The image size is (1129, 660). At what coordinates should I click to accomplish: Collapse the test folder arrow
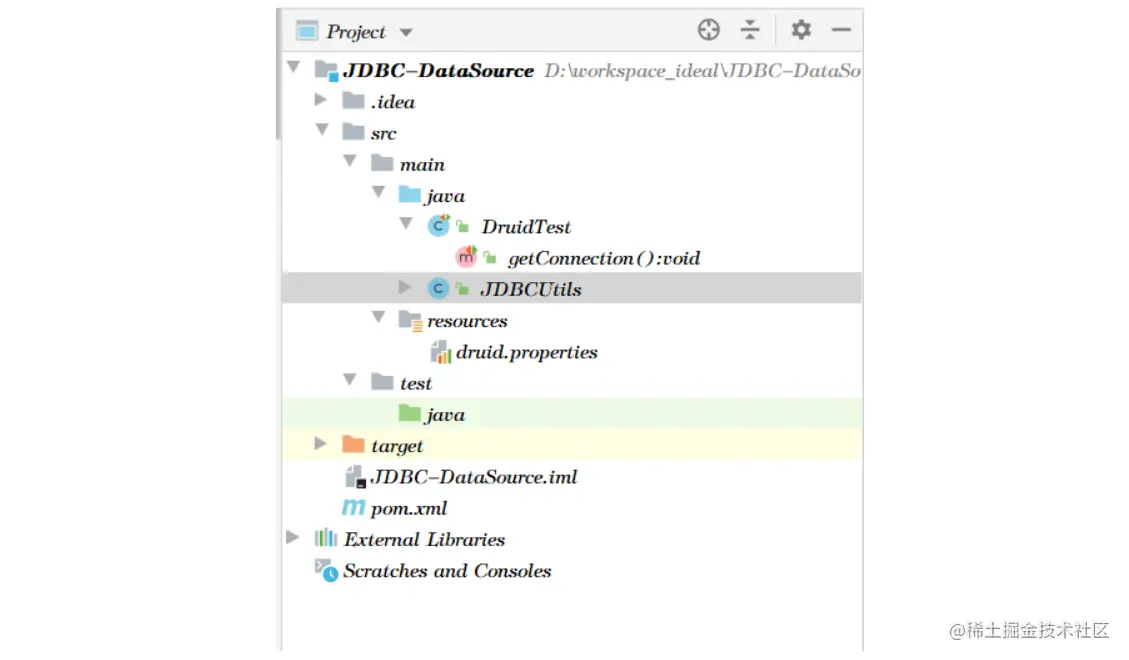[x=350, y=379]
